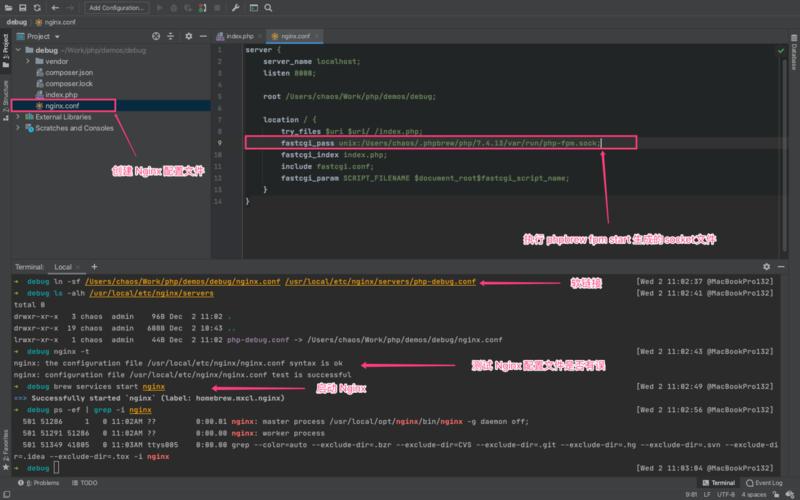
Task: Click line number 9 in the gutter
Action: 220,143
